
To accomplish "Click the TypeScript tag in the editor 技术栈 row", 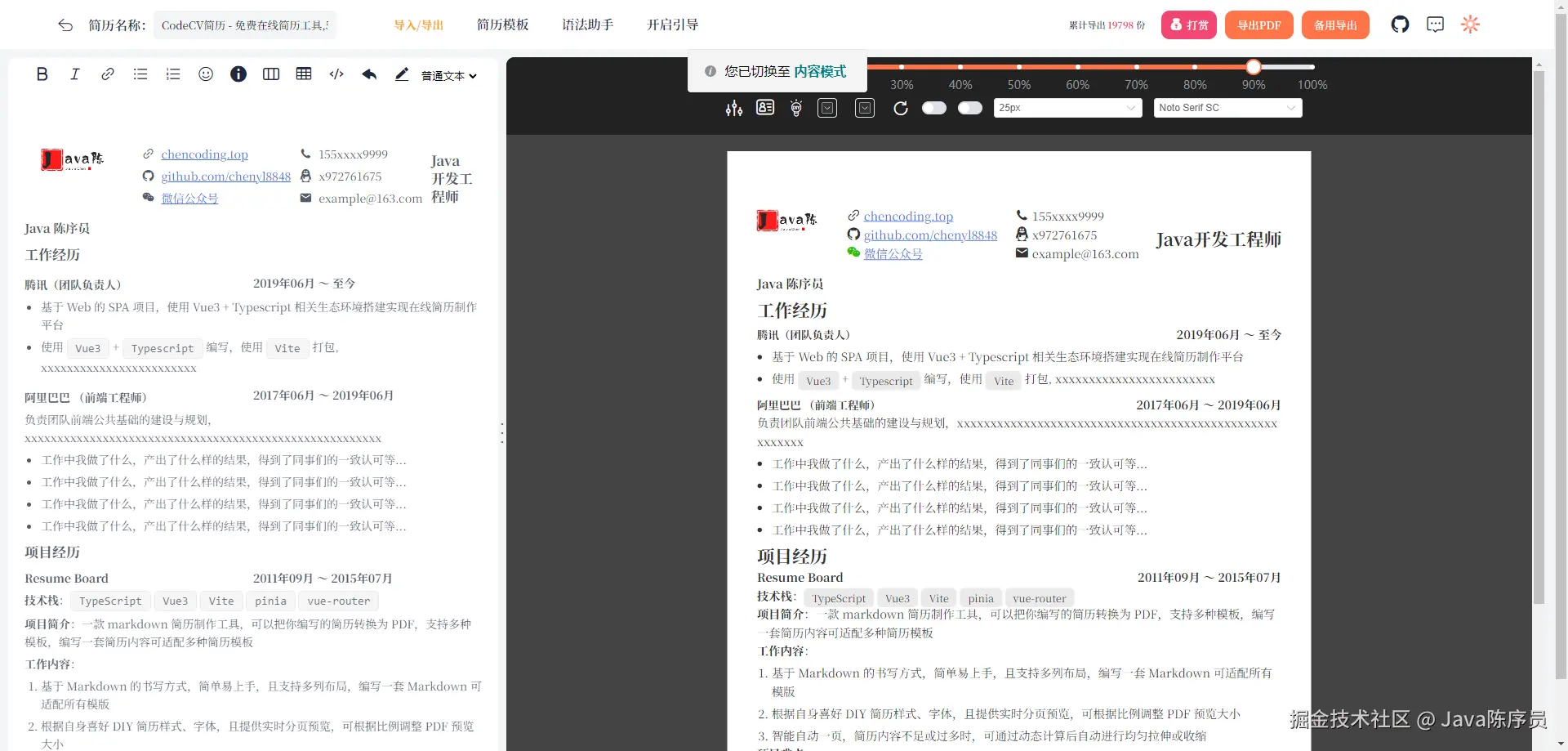I will [x=110, y=601].
